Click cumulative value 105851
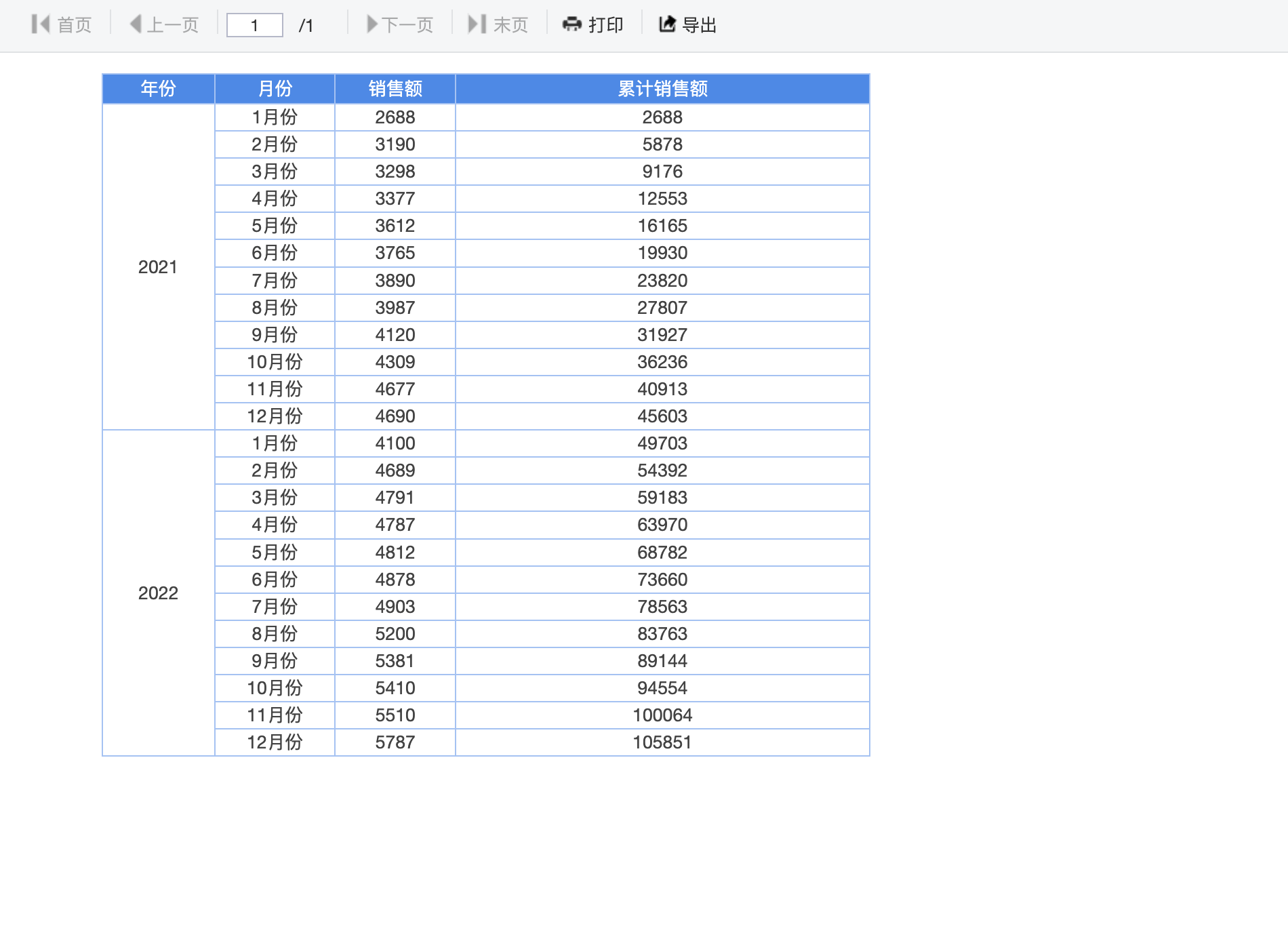Viewport: 1288px width, 941px height. coord(662,742)
